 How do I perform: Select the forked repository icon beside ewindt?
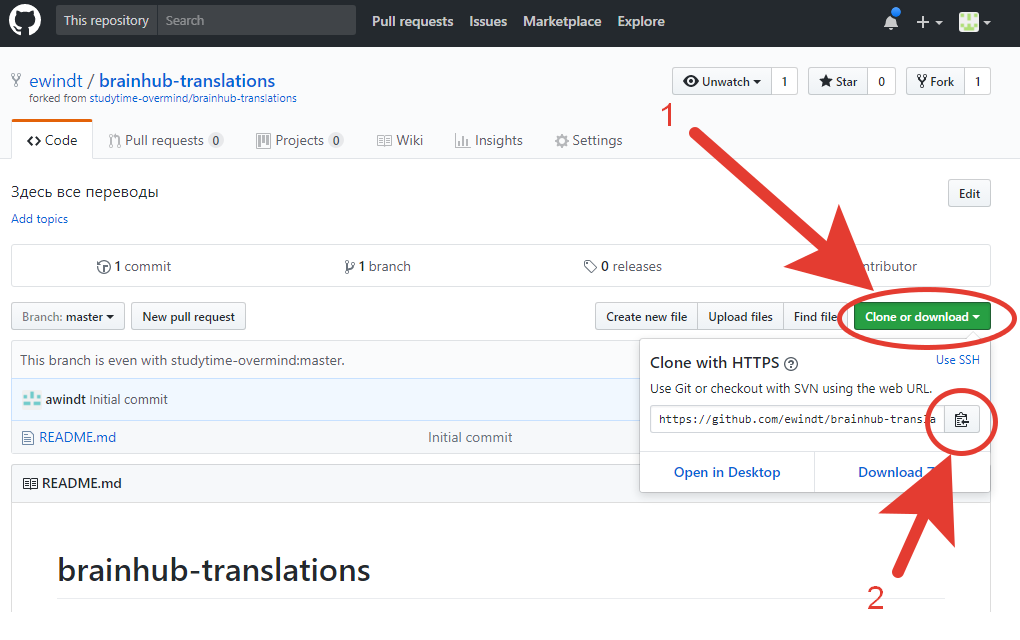click(x=16, y=80)
